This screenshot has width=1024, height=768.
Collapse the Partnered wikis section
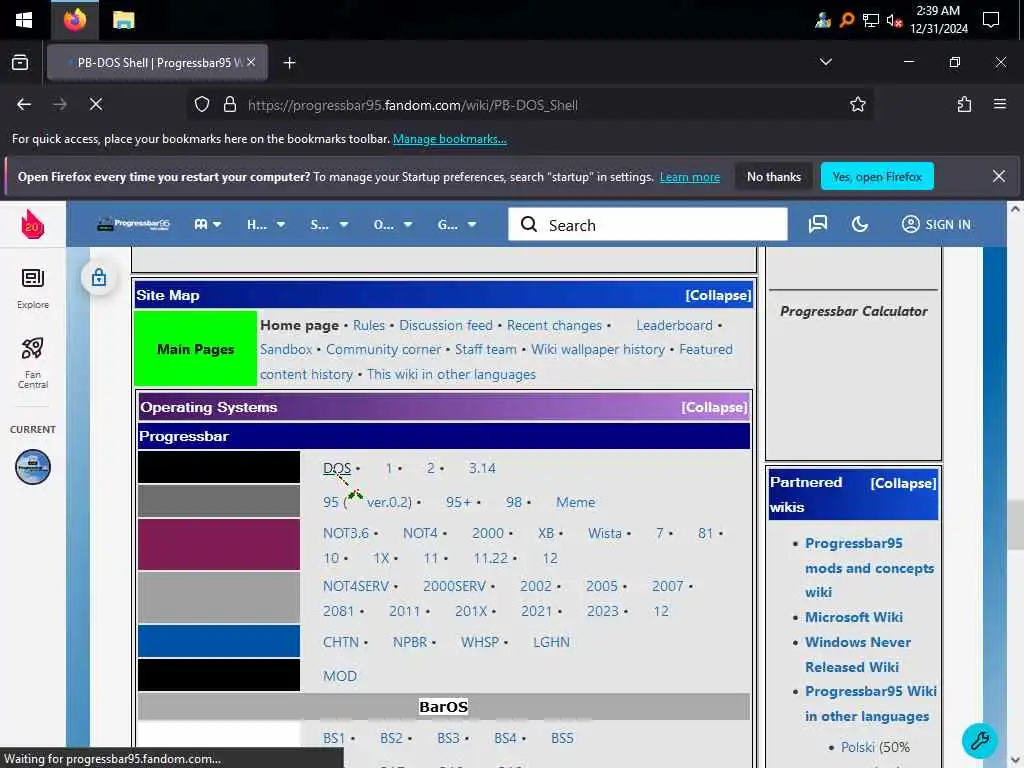[903, 483]
